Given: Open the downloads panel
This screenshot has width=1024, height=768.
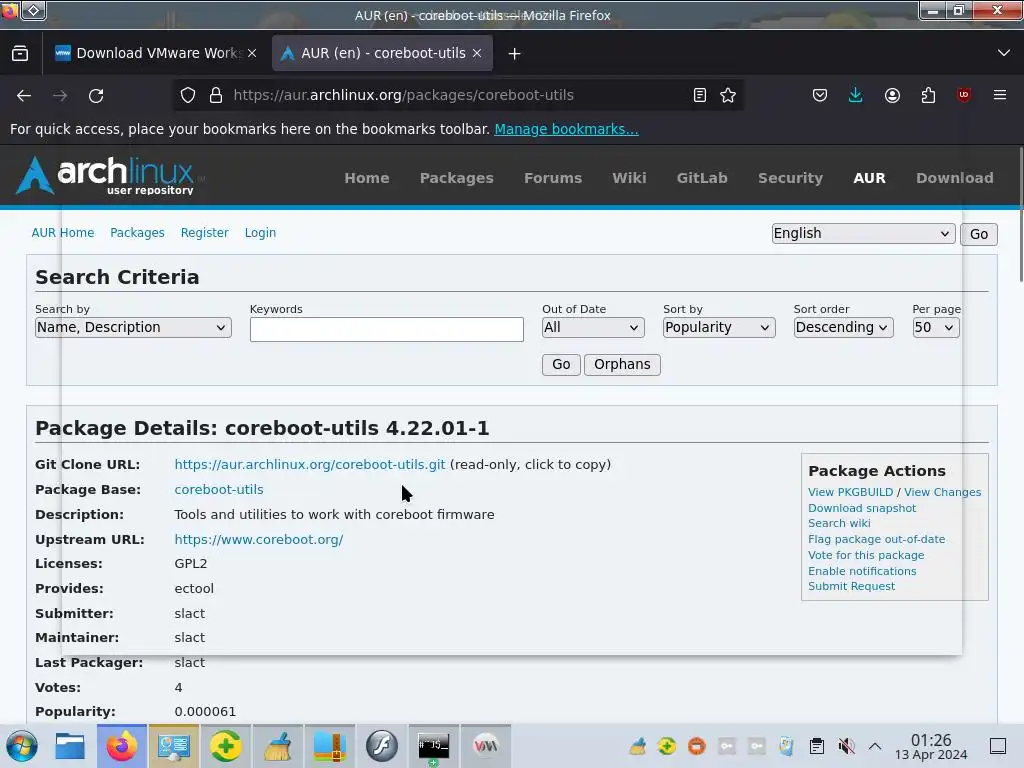Looking at the screenshot, I should coord(856,95).
